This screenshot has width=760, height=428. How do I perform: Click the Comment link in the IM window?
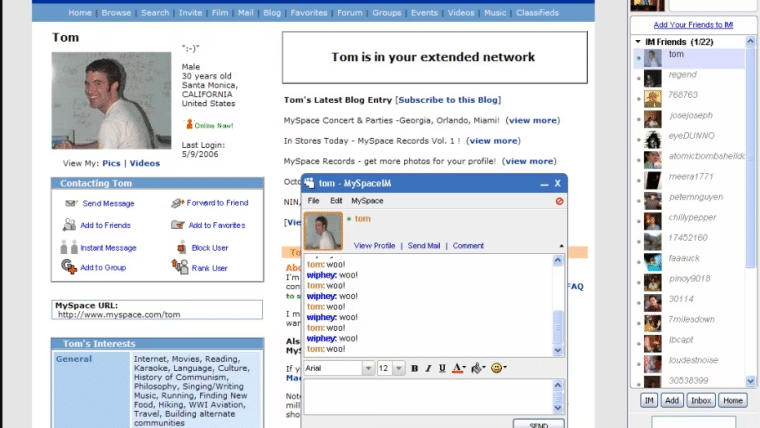click(x=468, y=246)
